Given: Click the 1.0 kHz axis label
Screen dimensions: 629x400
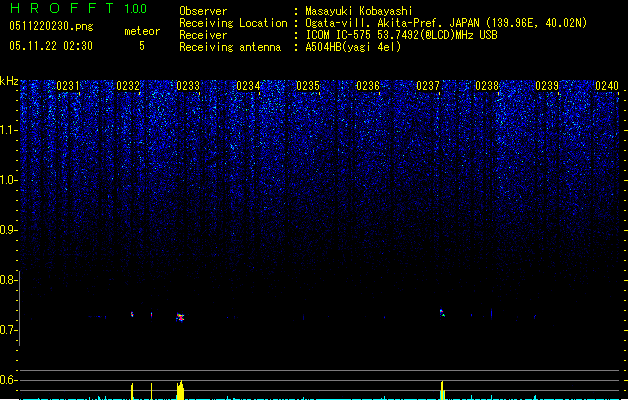Looking at the screenshot, I should (x=9, y=180).
